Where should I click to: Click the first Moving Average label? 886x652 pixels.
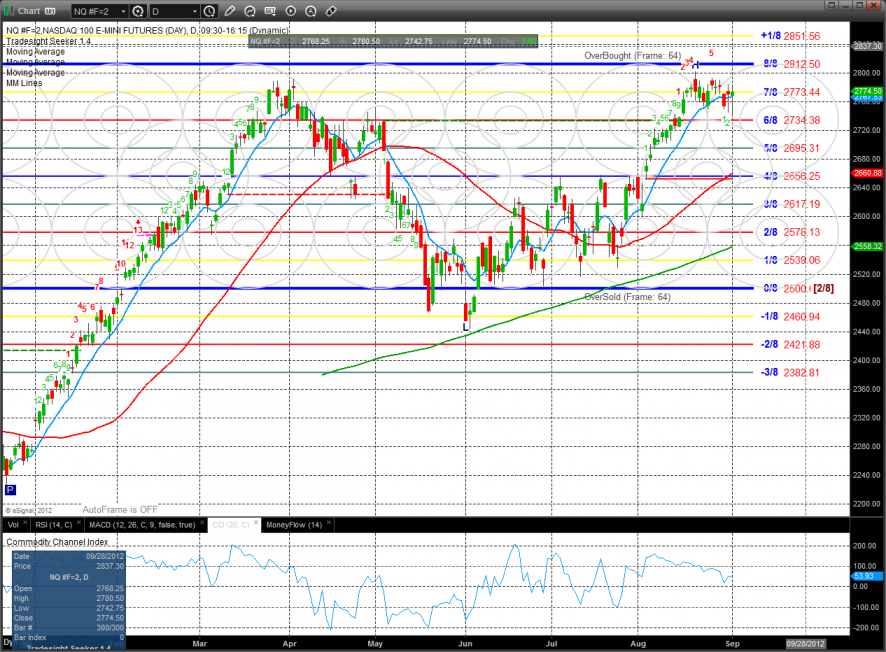pyautogui.click(x=36, y=51)
